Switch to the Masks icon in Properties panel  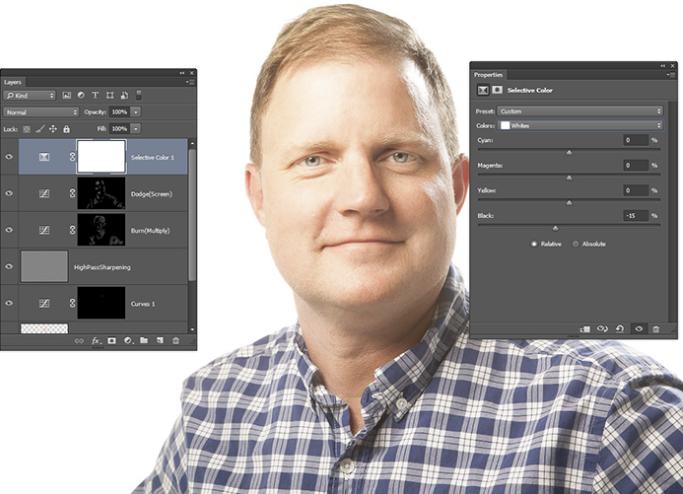point(497,90)
